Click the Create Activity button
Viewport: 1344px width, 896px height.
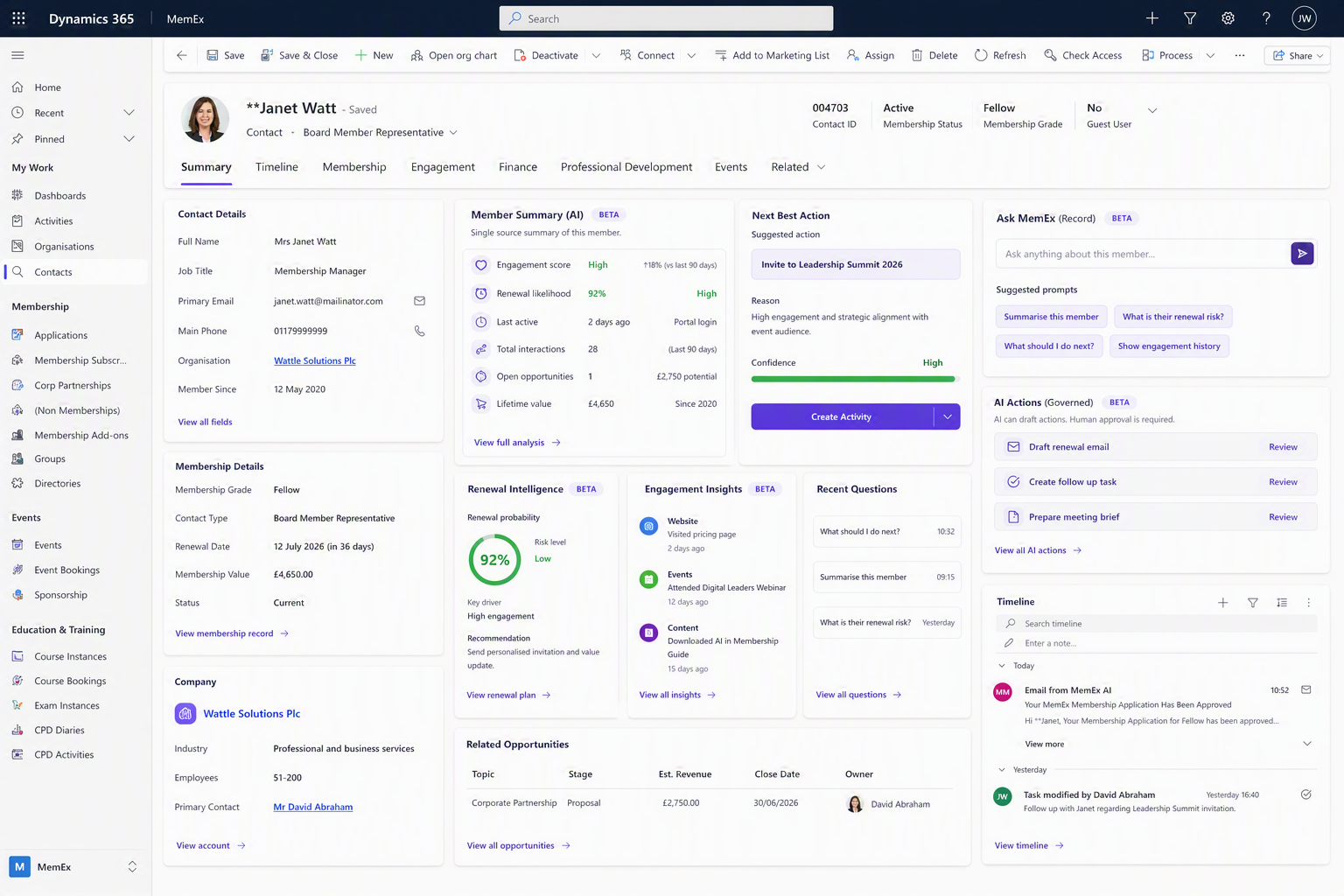point(842,416)
